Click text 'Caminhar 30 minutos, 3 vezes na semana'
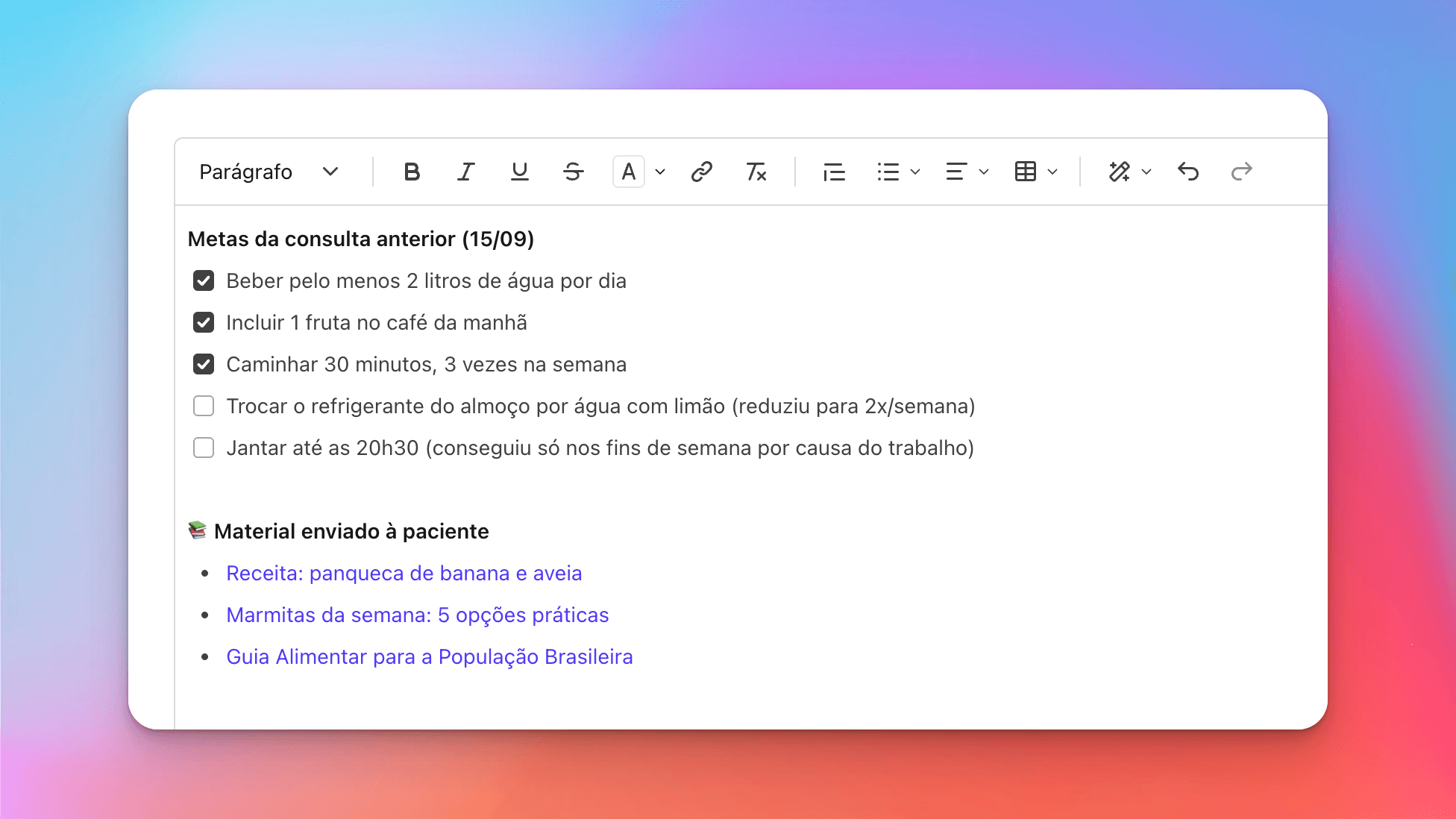1456x819 pixels. coord(426,364)
